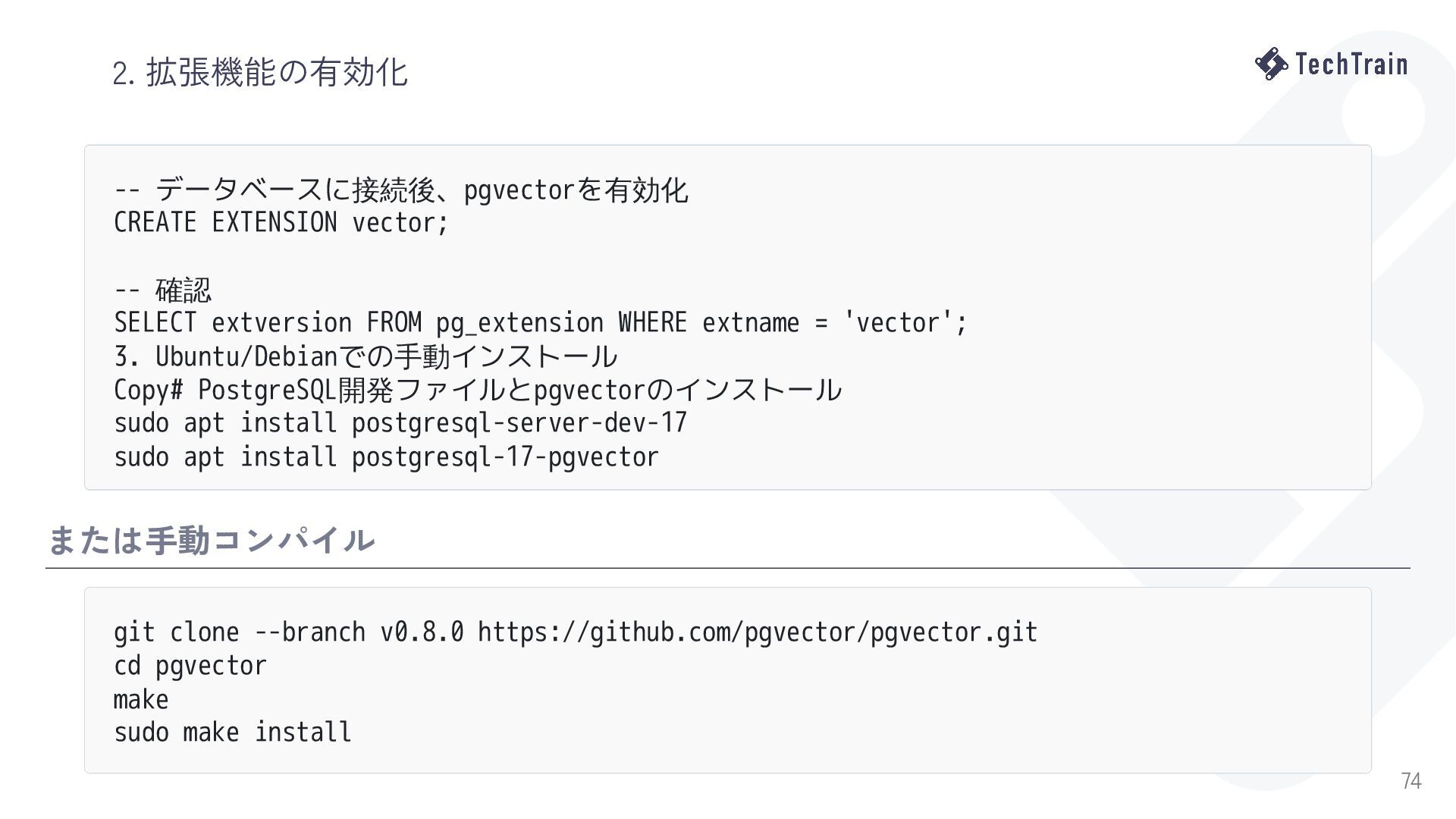Image resolution: width=1456 pixels, height=819 pixels.
Task: Click the git clone --branch text
Action: pyautogui.click(x=240, y=632)
